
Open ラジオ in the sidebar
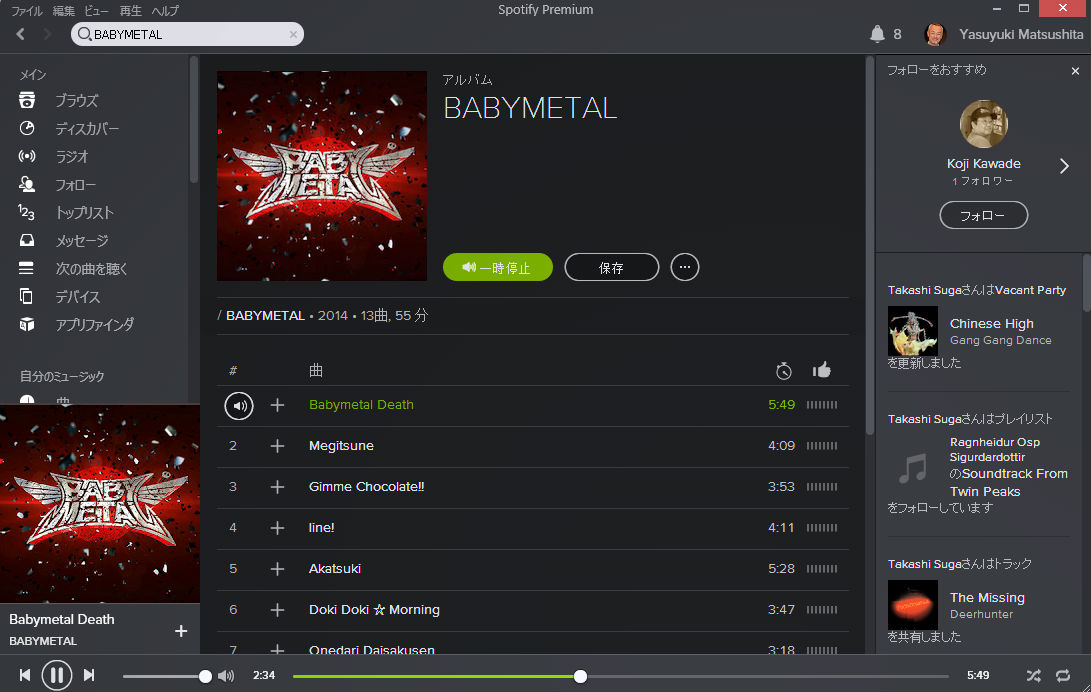pos(72,156)
